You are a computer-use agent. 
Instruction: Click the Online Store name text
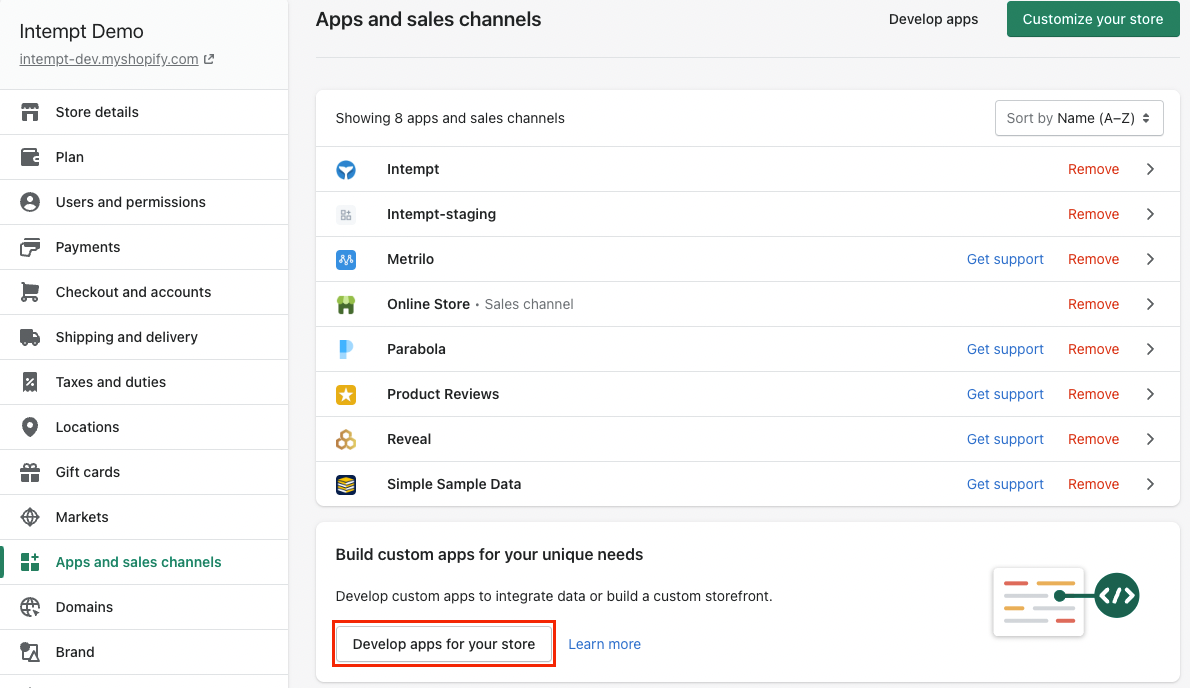click(428, 304)
